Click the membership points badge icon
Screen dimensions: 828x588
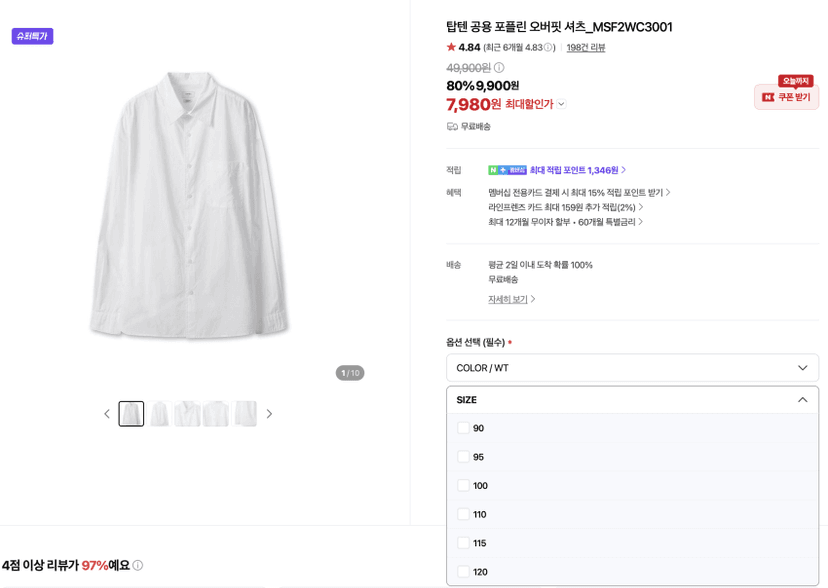pyautogui.click(x=507, y=170)
